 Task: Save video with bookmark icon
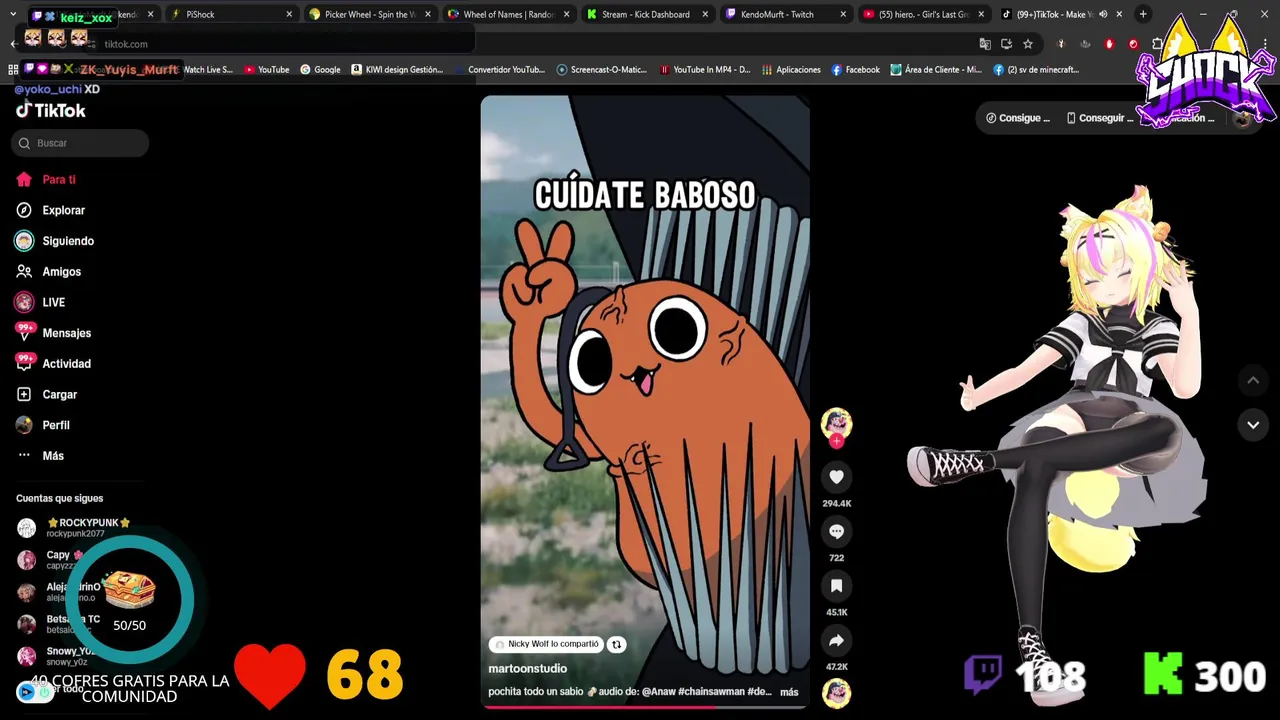[x=836, y=586]
